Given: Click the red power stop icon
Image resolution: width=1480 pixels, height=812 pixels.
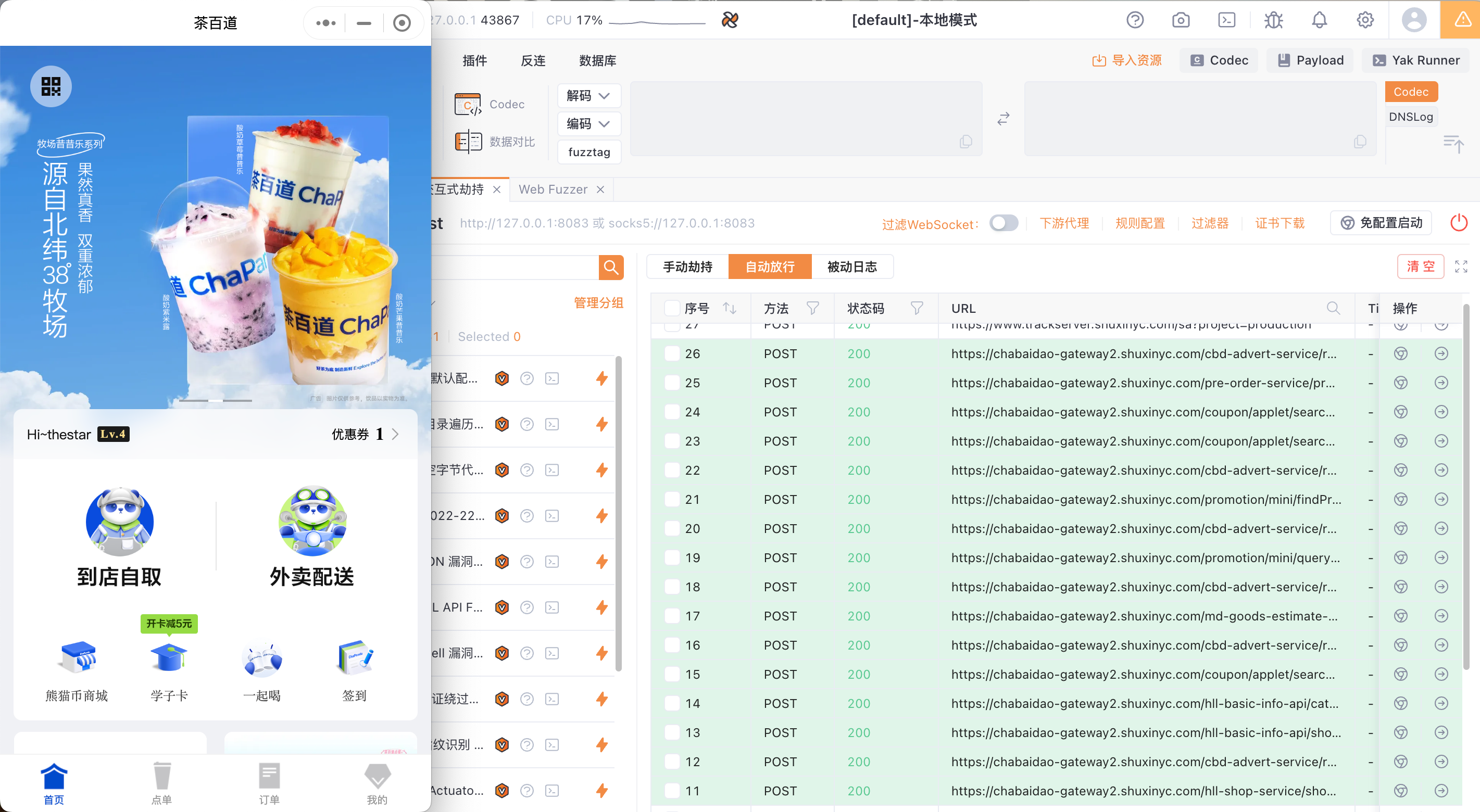Looking at the screenshot, I should tap(1459, 223).
